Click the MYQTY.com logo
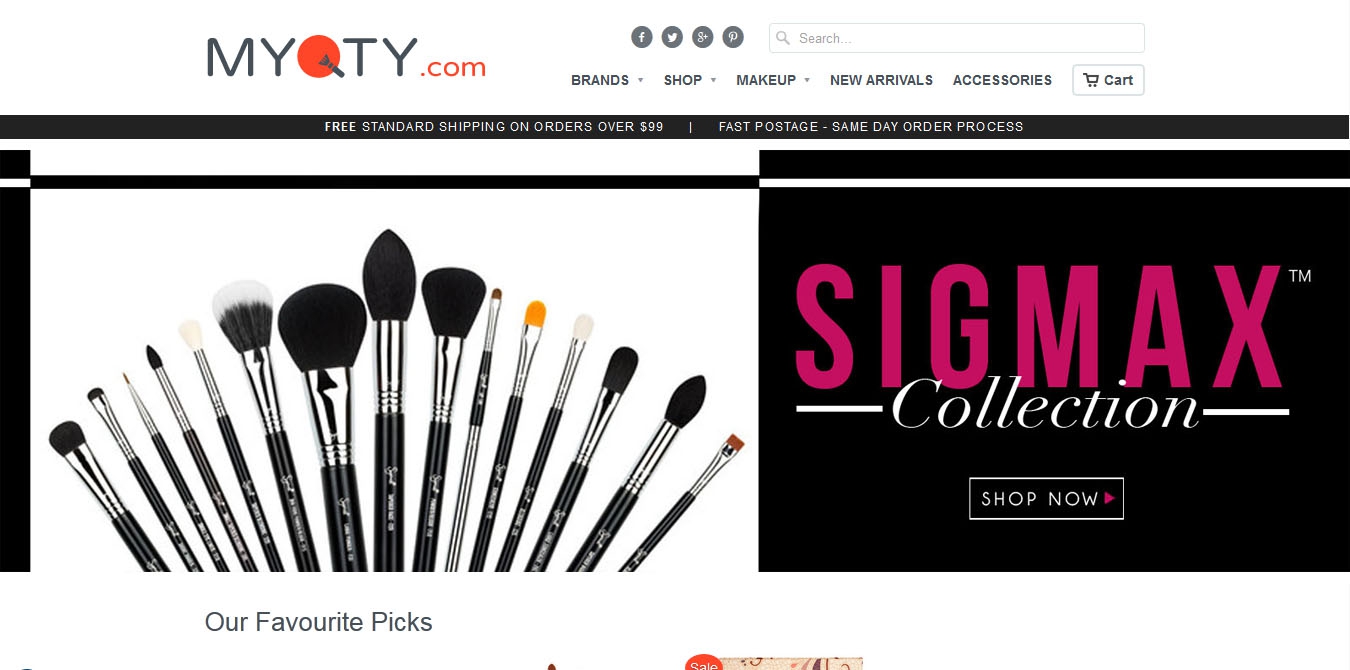 [x=346, y=57]
